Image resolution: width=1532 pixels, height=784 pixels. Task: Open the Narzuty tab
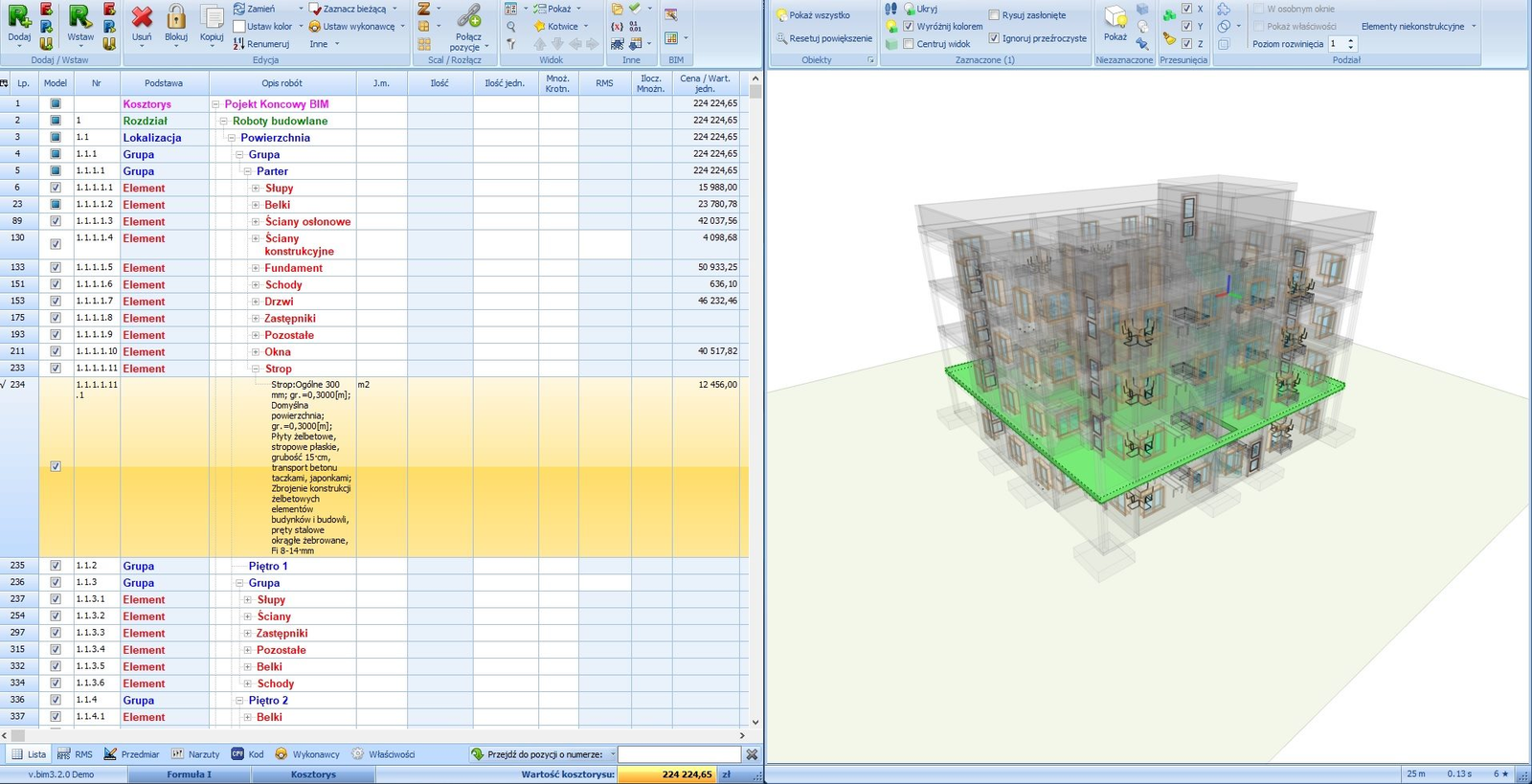[x=195, y=754]
